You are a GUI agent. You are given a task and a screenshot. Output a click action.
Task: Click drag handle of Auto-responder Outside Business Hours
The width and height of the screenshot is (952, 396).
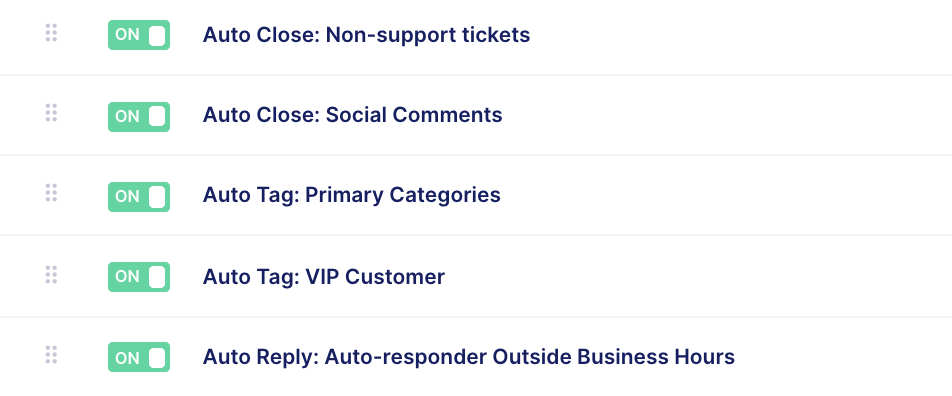coord(52,355)
